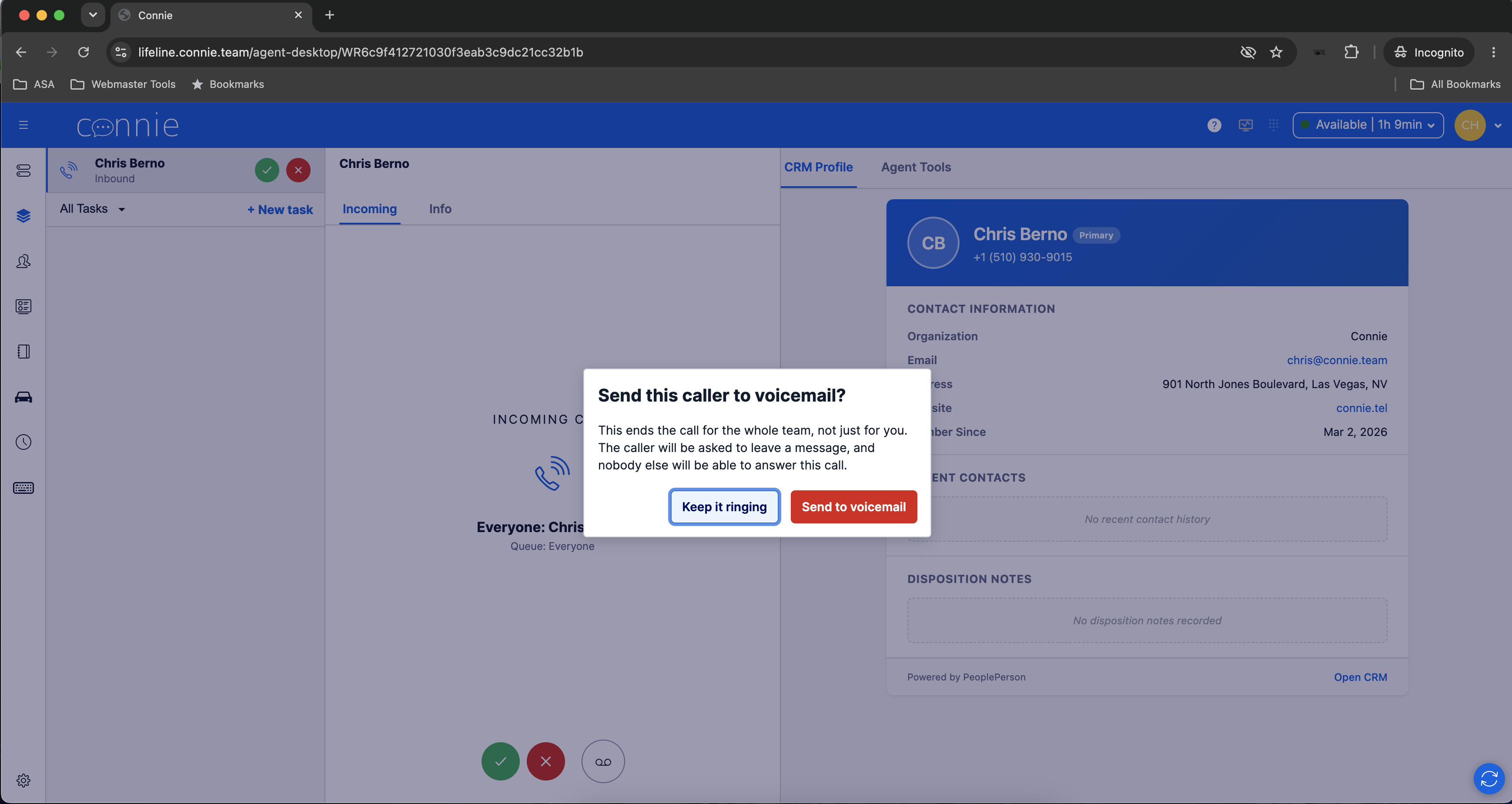Select the tasks layers sidebar icon
Screen dimensions: 1512x804
(23, 216)
